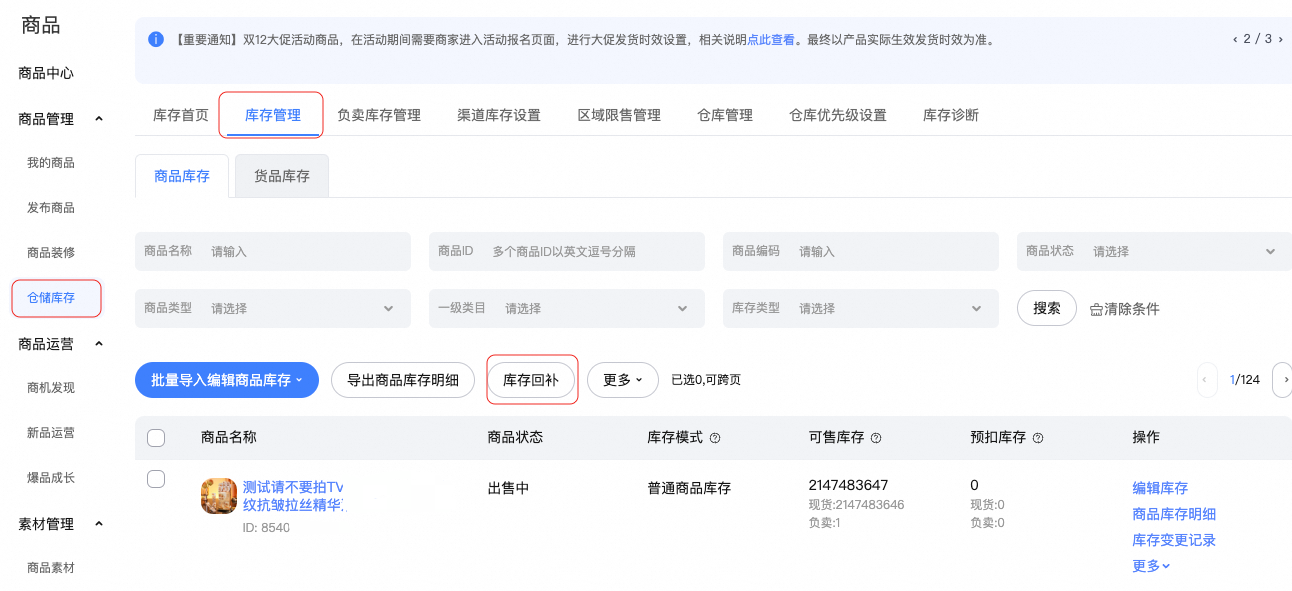Click the product thumbnail image
This screenshot has width=1292, height=591.
(x=219, y=496)
